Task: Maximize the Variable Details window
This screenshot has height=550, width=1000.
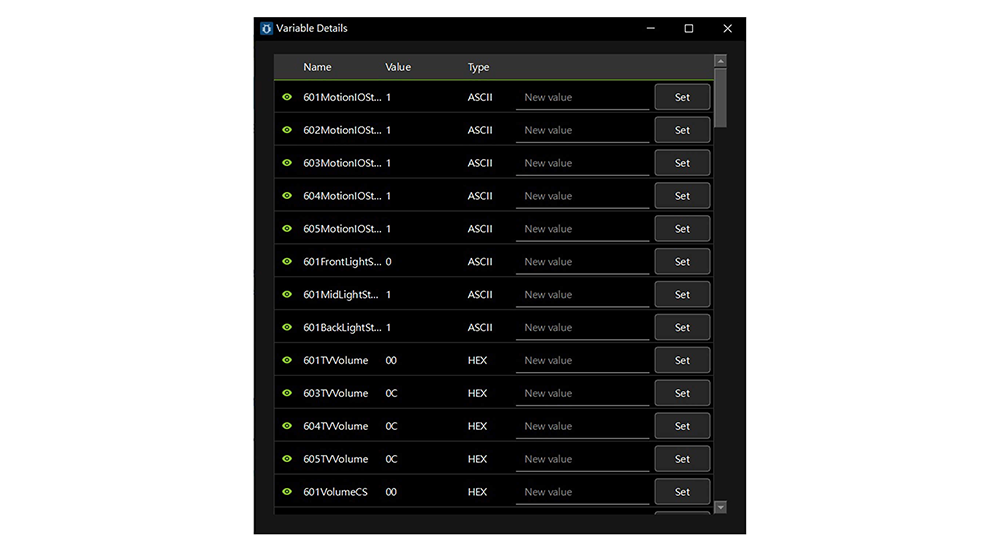Action: (x=689, y=28)
